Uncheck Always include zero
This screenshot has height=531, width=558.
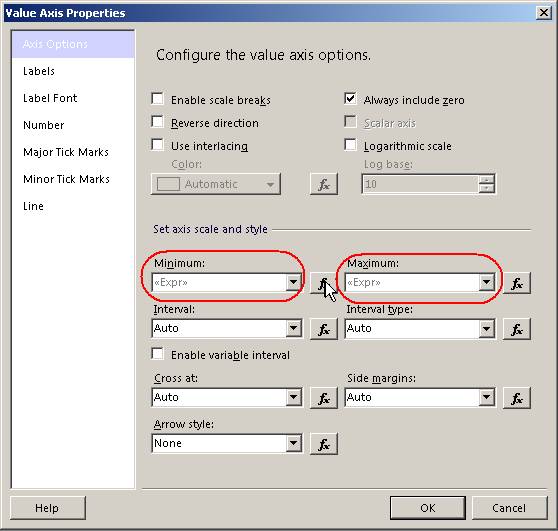(x=351, y=99)
